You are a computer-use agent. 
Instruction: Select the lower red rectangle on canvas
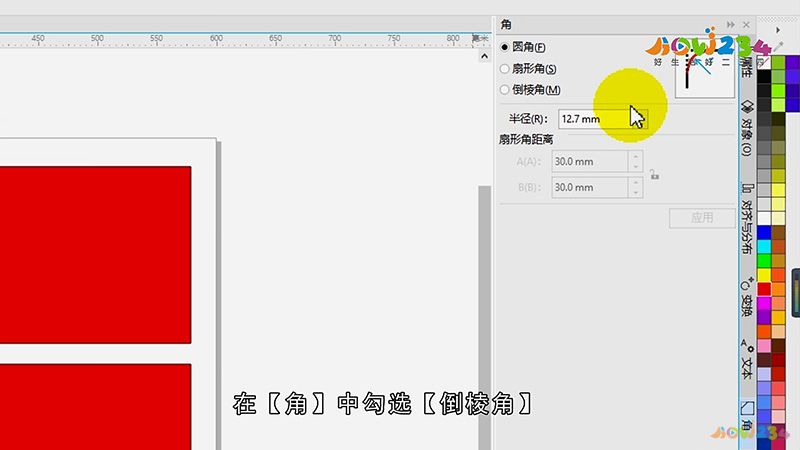95,407
